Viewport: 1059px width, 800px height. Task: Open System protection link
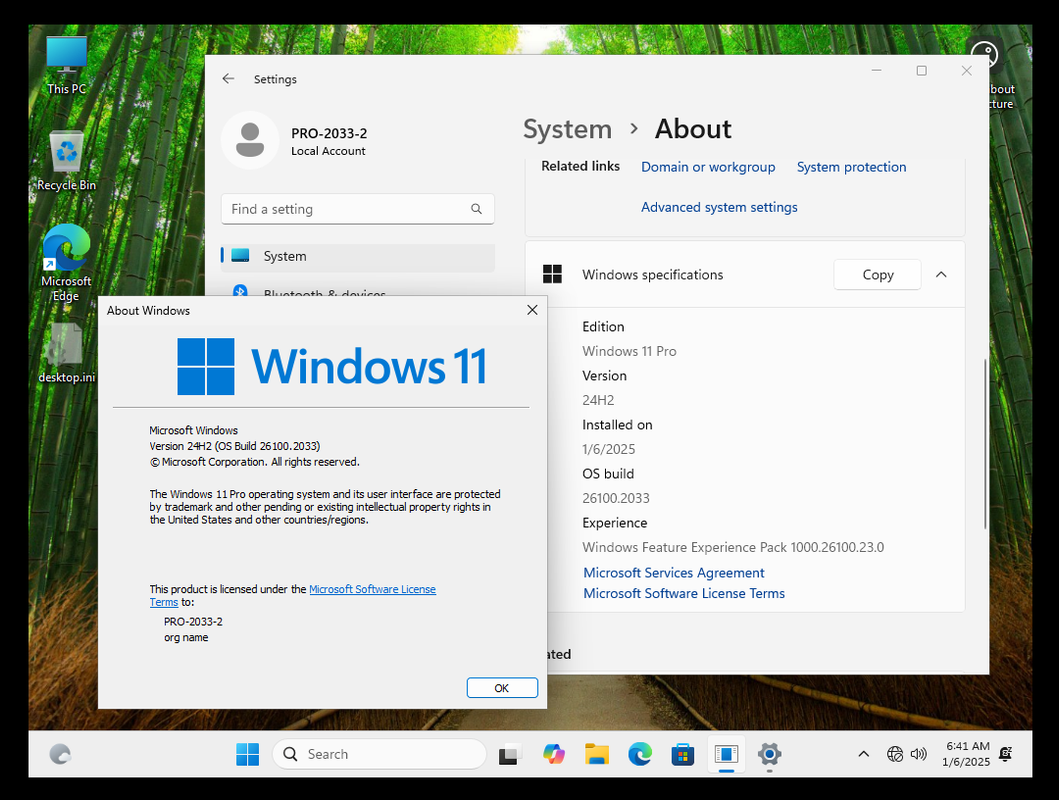click(851, 167)
